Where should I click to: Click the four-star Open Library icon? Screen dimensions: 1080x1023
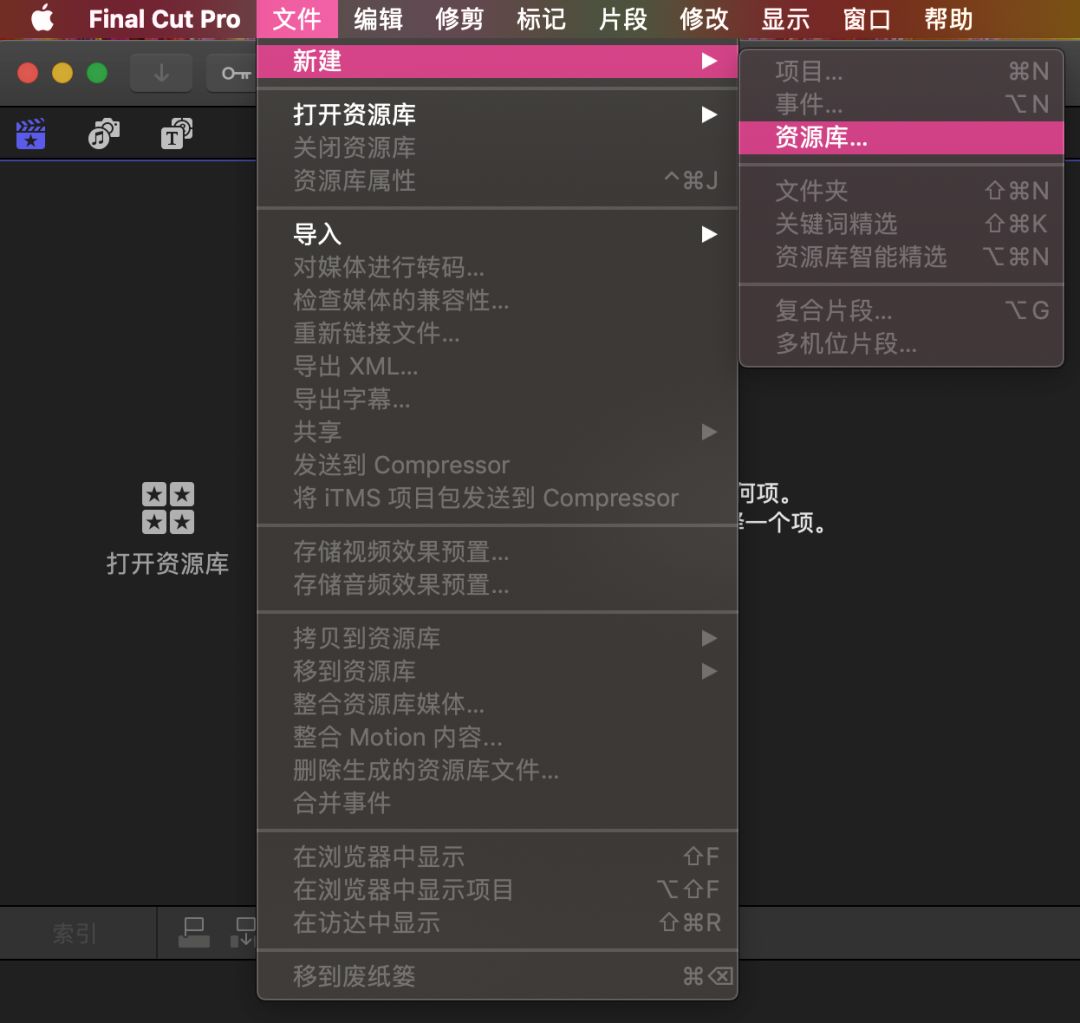click(x=167, y=508)
